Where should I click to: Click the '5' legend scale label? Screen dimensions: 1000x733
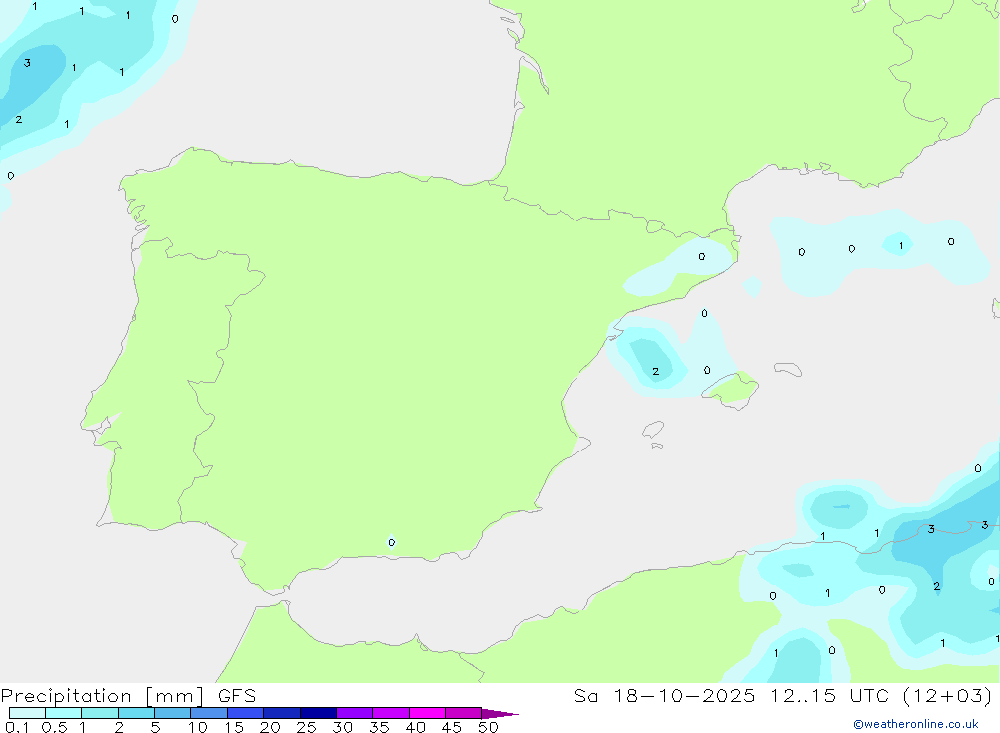[155, 727]
